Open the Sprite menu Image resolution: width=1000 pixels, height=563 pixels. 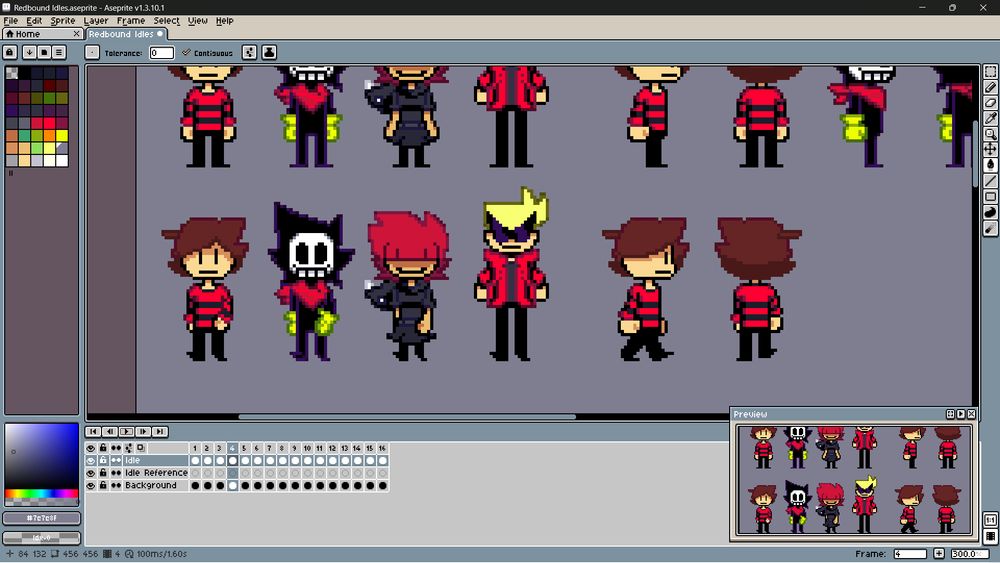(62, 20)
